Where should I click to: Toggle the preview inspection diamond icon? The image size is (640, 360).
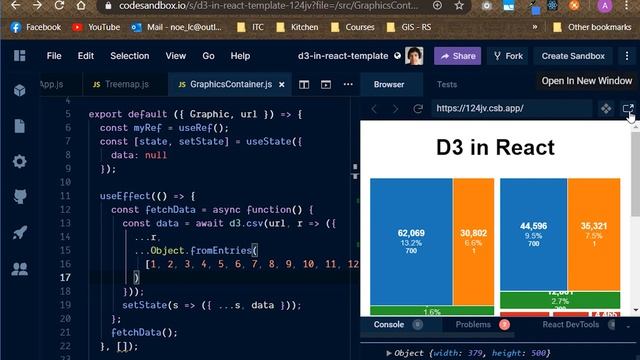pos(606,109)
